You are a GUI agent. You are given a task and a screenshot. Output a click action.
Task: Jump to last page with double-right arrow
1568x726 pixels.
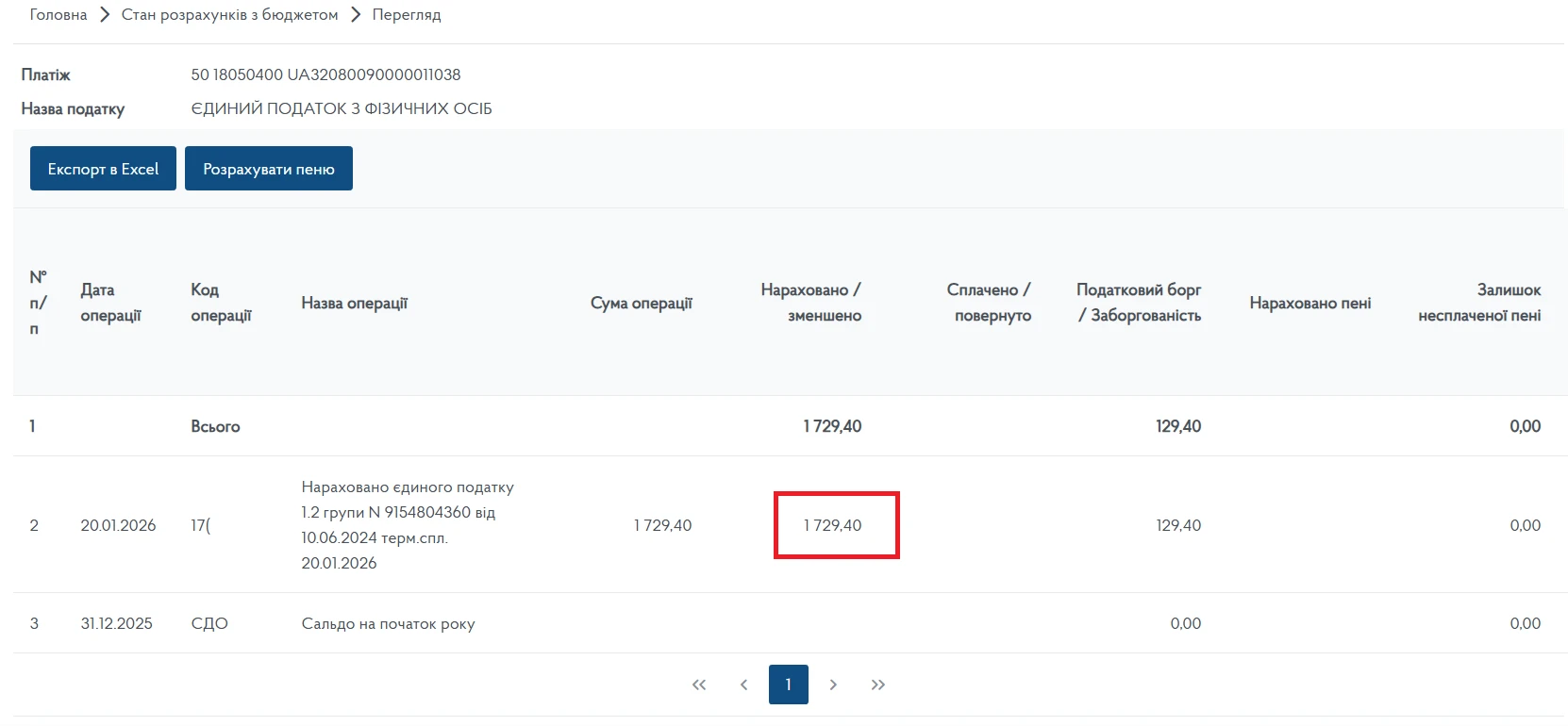(x=878, y=685)
